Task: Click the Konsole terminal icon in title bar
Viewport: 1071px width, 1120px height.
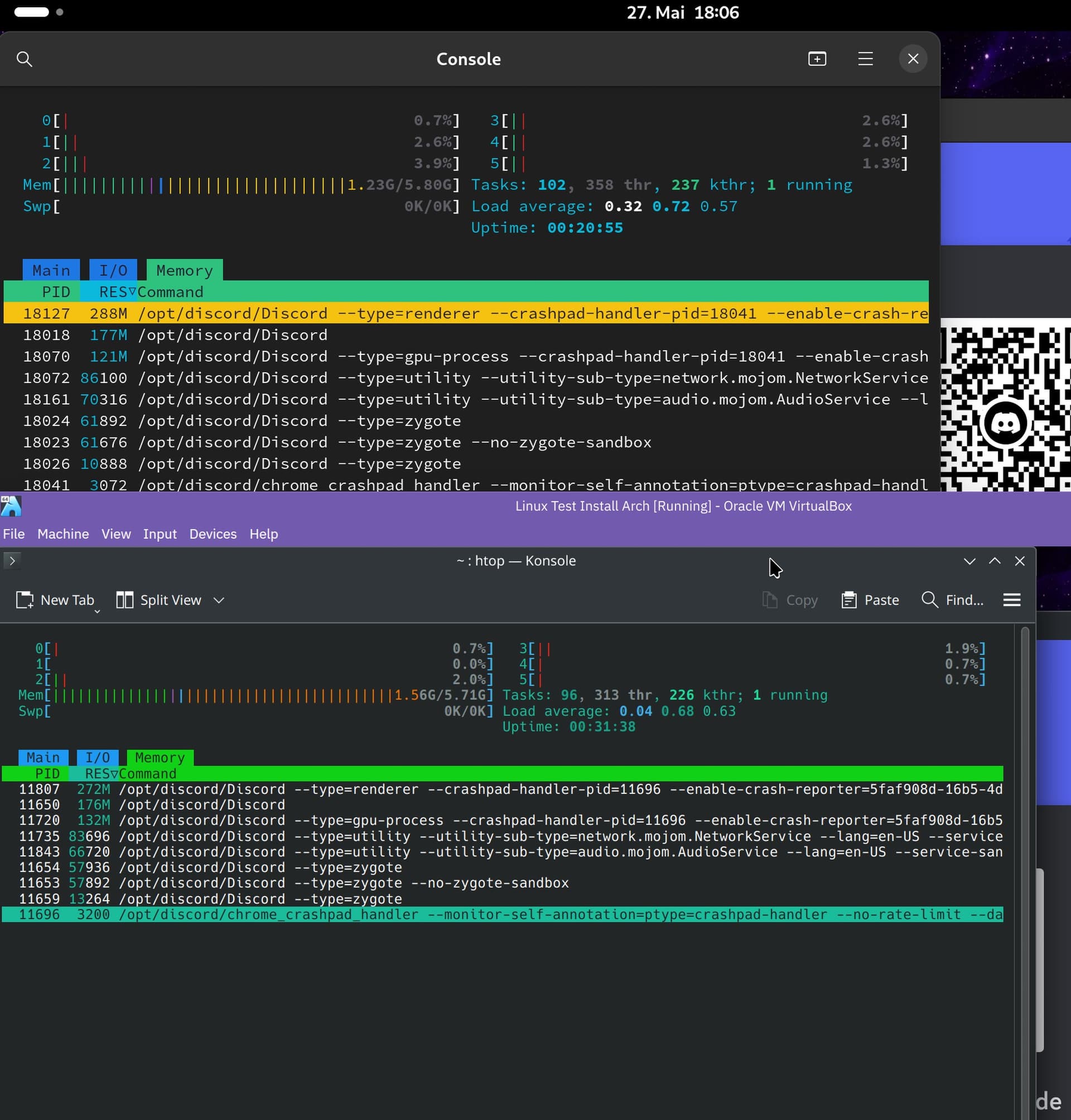Action: 12,561
